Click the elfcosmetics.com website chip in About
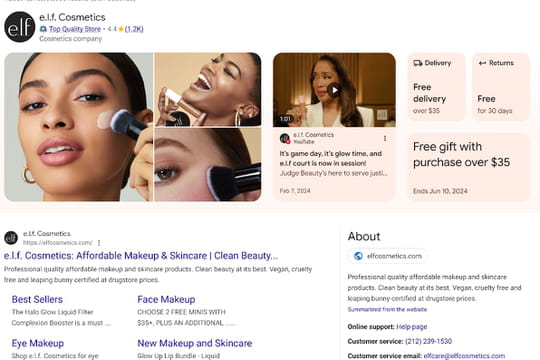 pyautogui.click(x=388, y=256)
